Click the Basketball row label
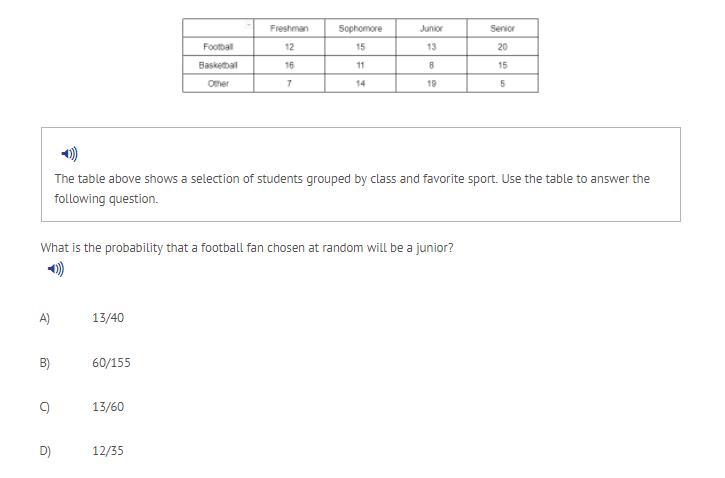 pos(218,65)
